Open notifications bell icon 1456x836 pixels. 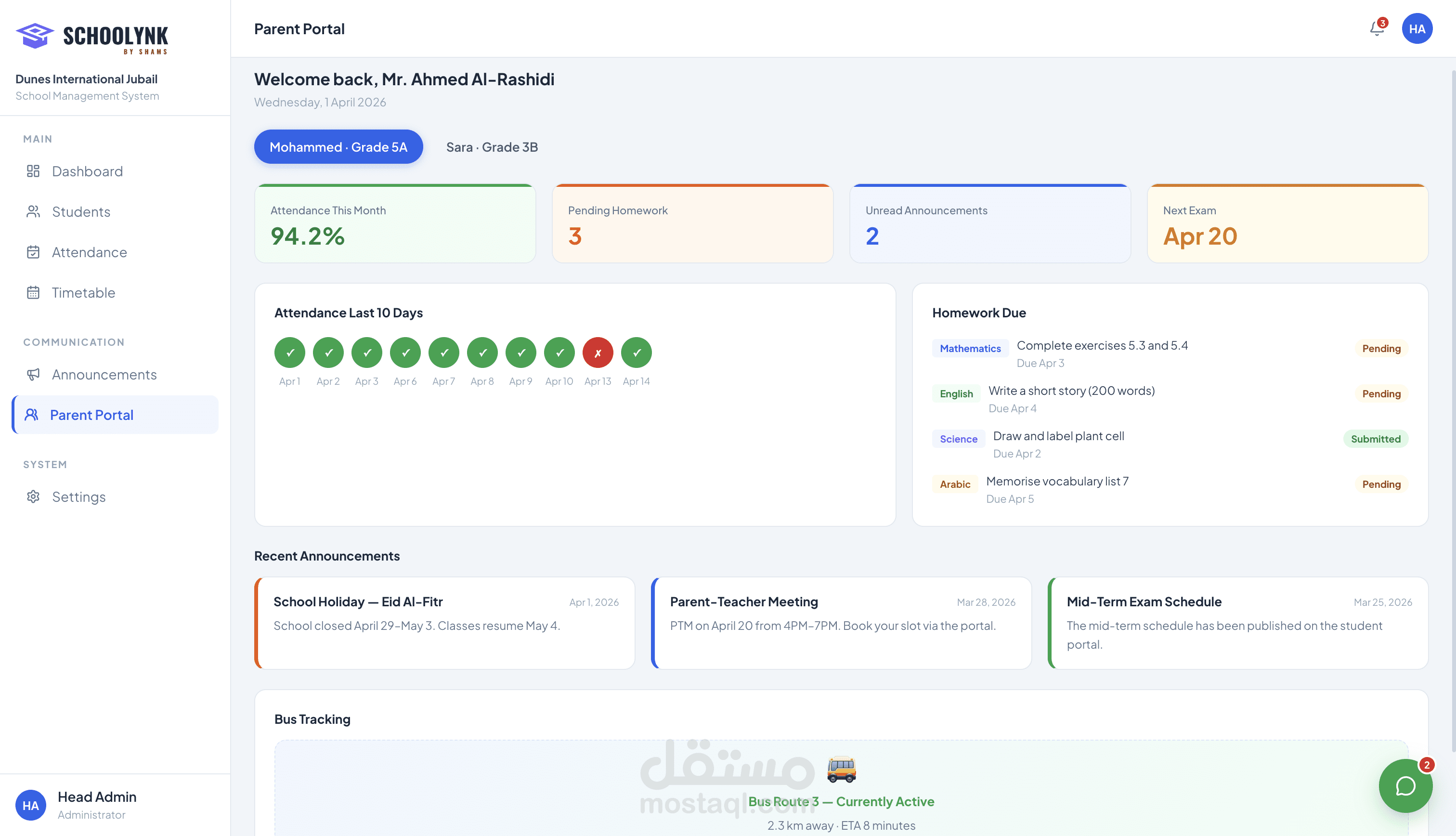1376,29
